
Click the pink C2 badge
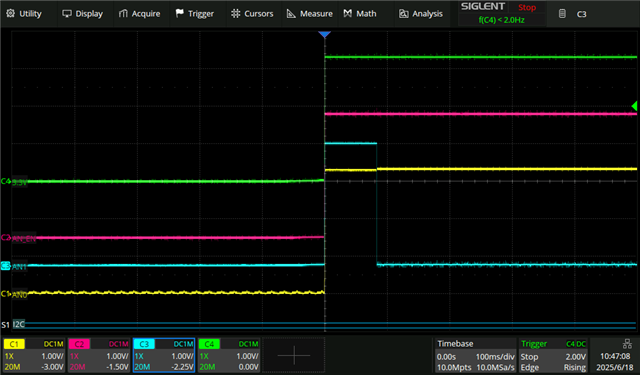[79, 344]
